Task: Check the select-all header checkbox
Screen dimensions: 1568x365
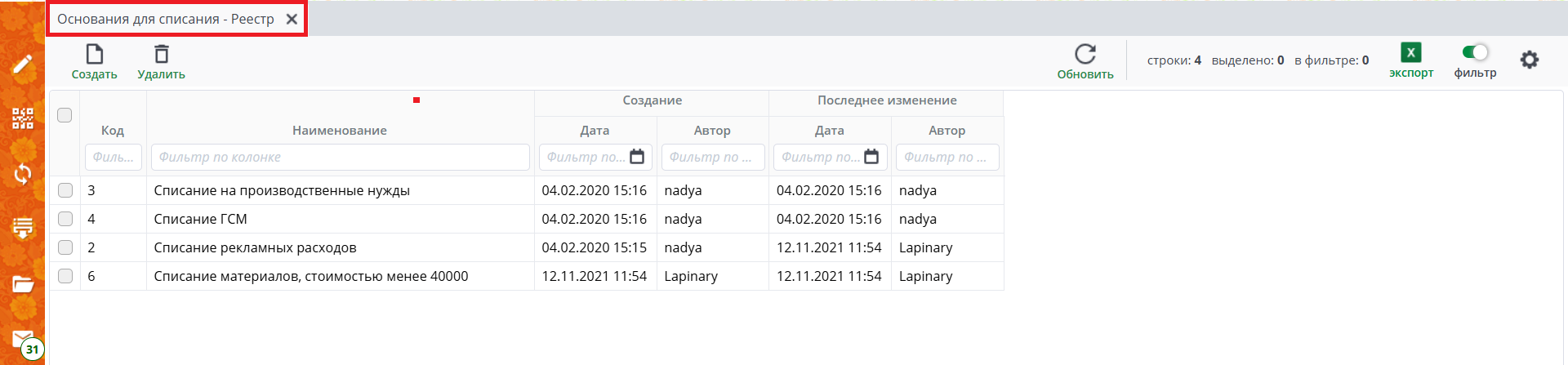Action: 65,115
